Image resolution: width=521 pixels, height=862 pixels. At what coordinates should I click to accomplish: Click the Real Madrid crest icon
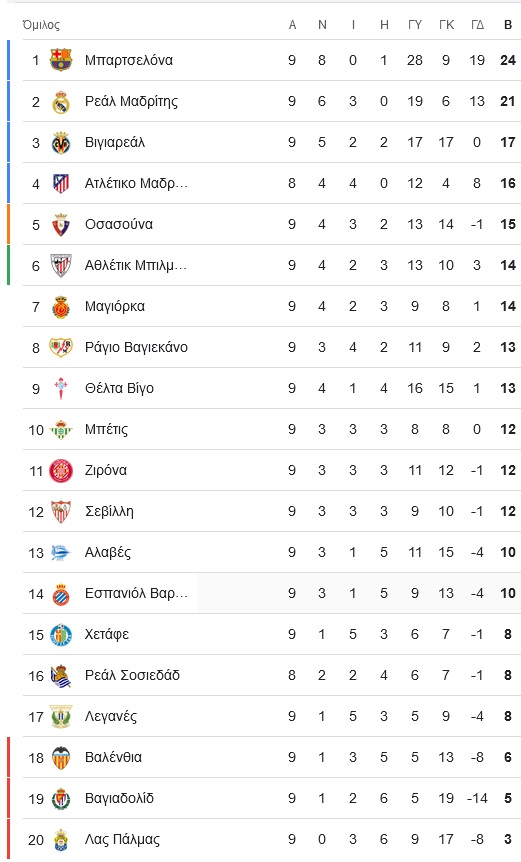coord(61,101)
